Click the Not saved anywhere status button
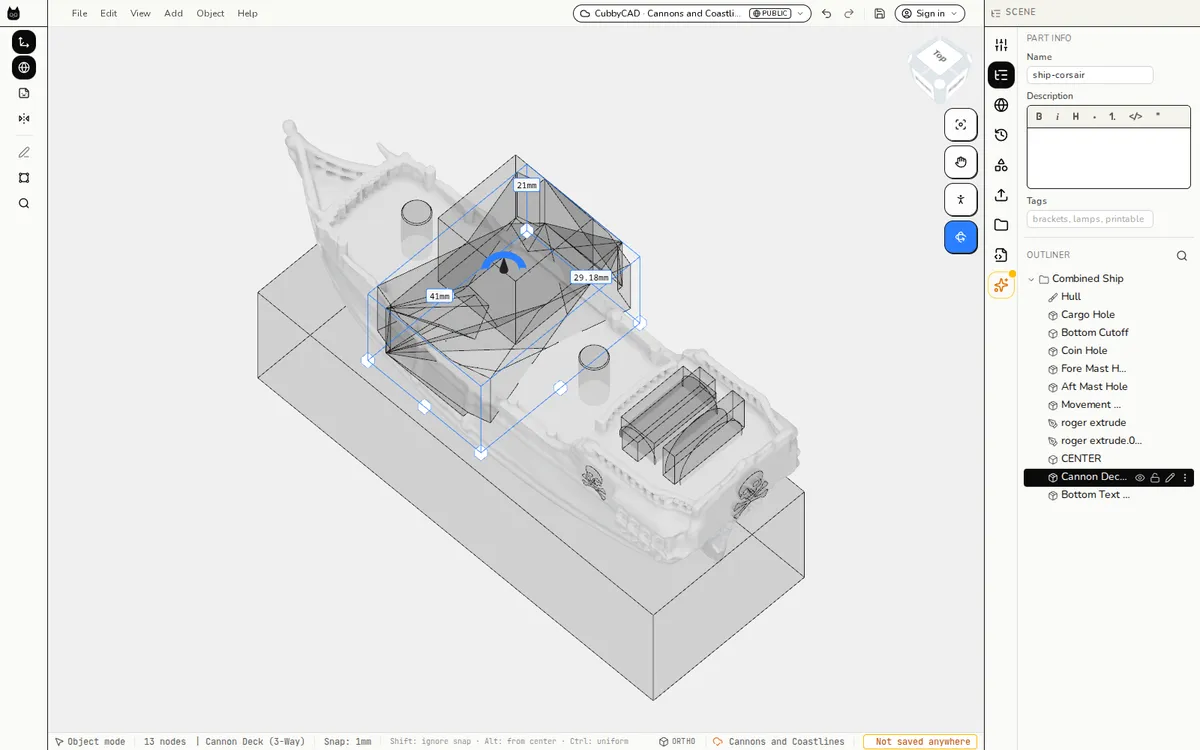Viewport: 1200px width, 750px height. [920, 742]
